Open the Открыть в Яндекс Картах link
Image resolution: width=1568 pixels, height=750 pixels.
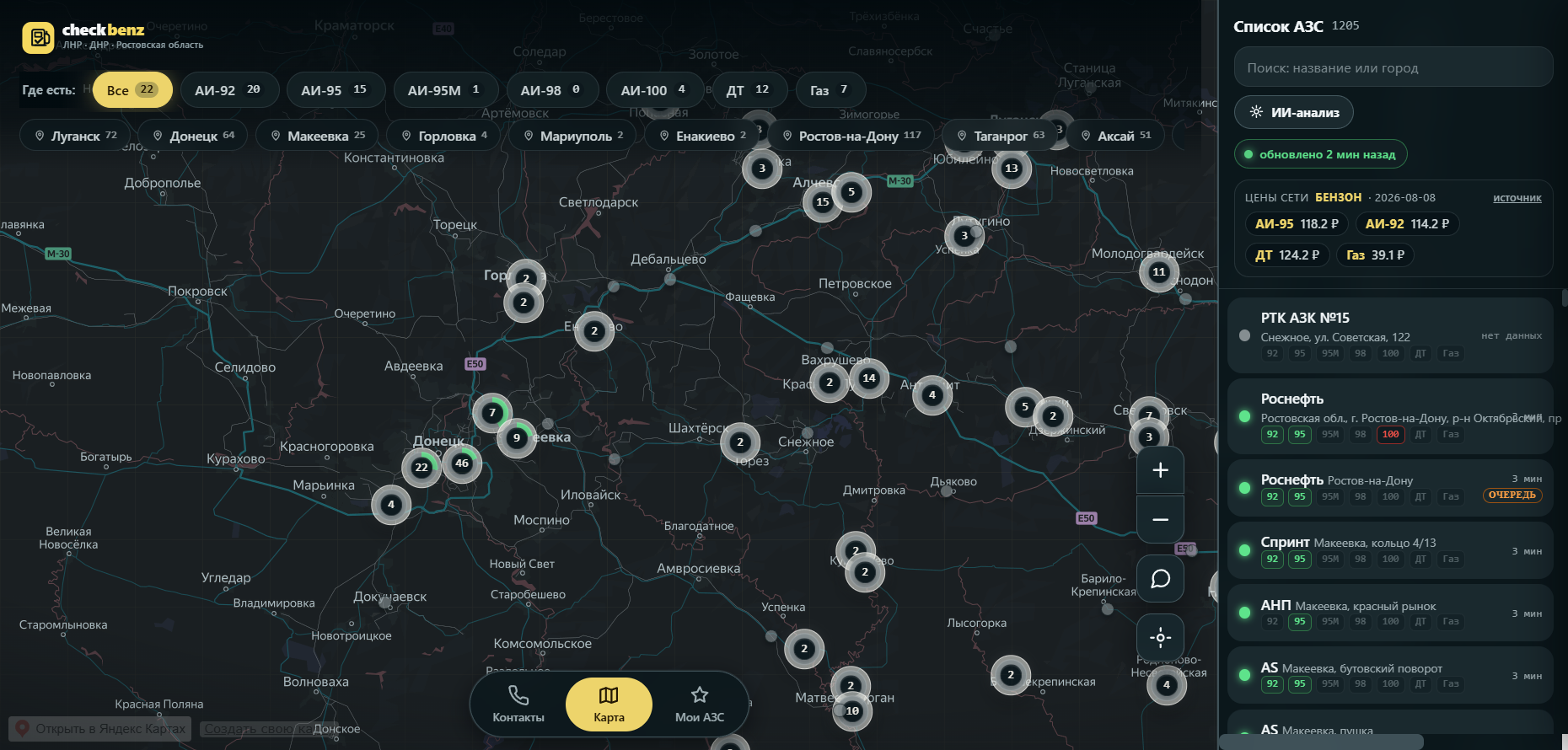point(100,729)
